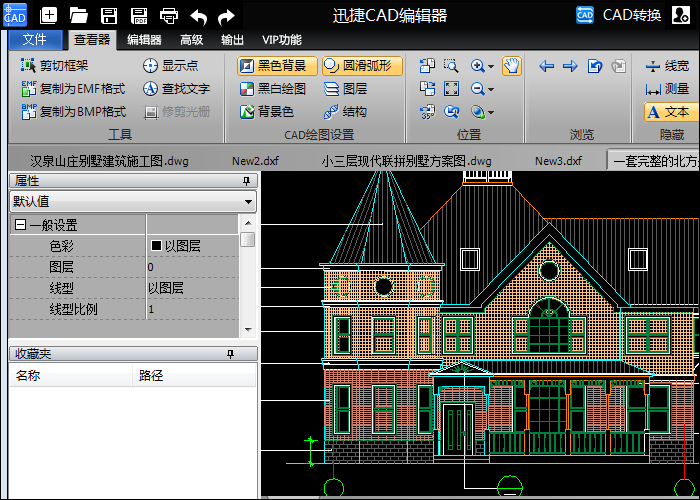Click the user account icon
This screenshot has width=700, height=500.
pyautogui.click(x=681, y=15)
